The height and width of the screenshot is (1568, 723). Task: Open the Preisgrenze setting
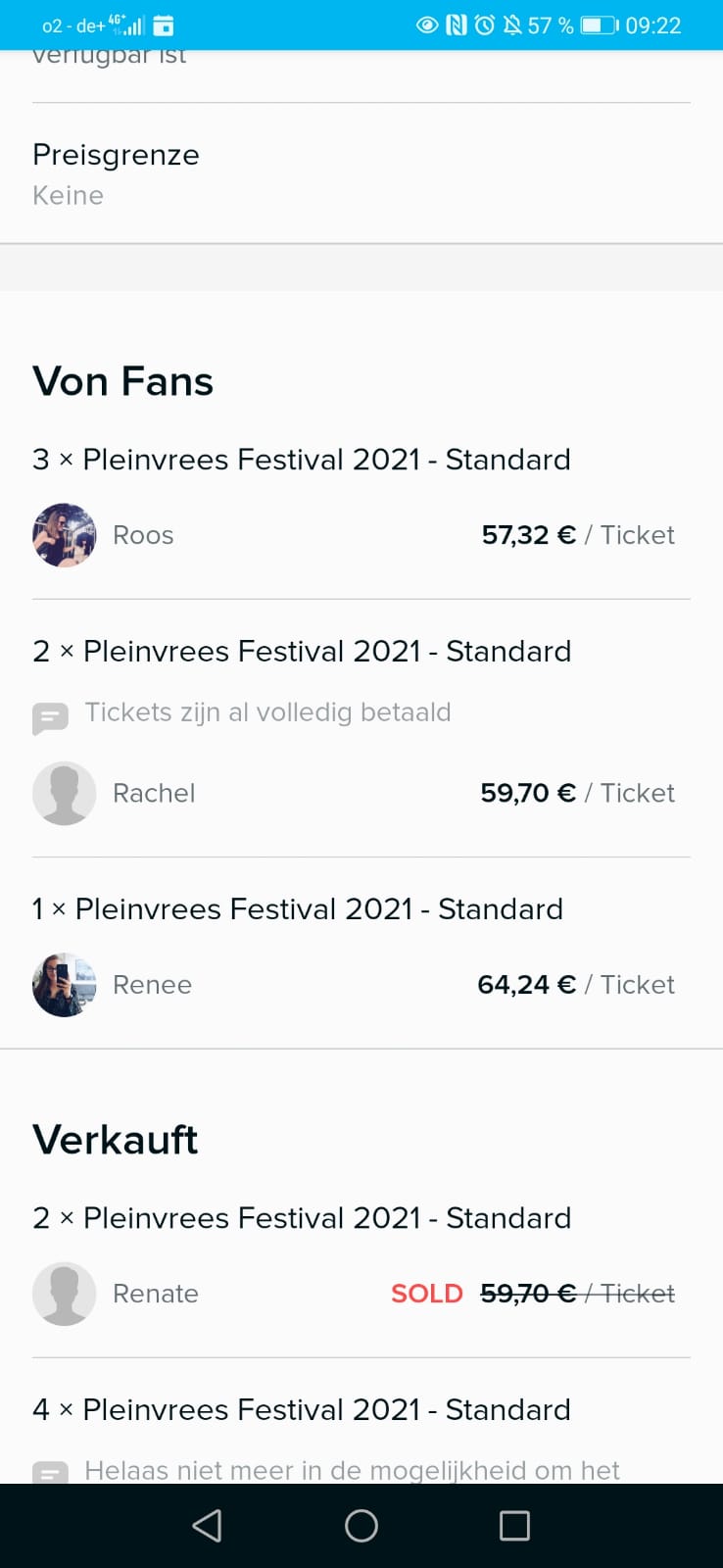click(116, 173)
